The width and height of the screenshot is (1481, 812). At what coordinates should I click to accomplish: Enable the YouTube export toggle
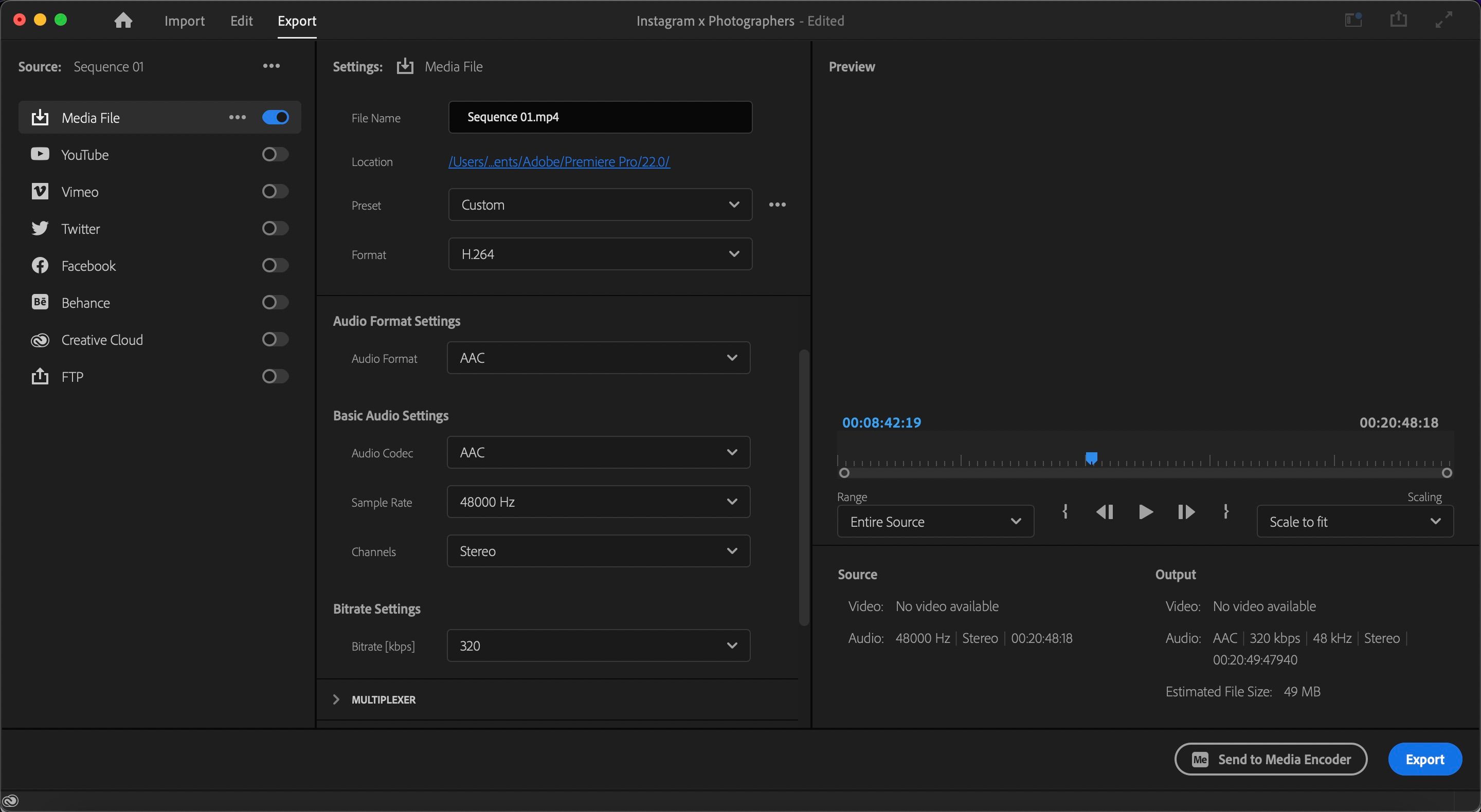click(x=275, y=154)
